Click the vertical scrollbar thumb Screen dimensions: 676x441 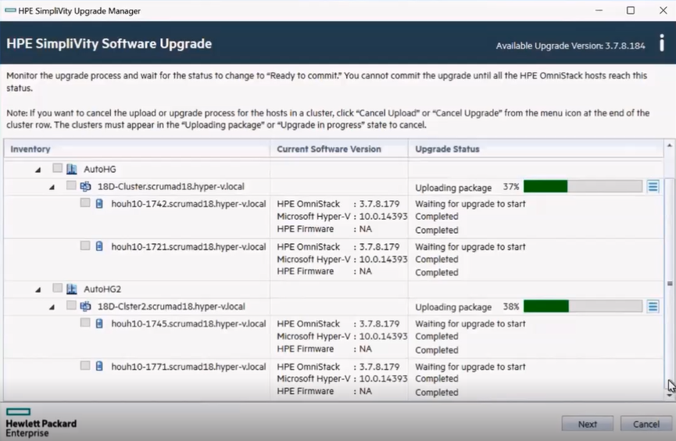669,283
